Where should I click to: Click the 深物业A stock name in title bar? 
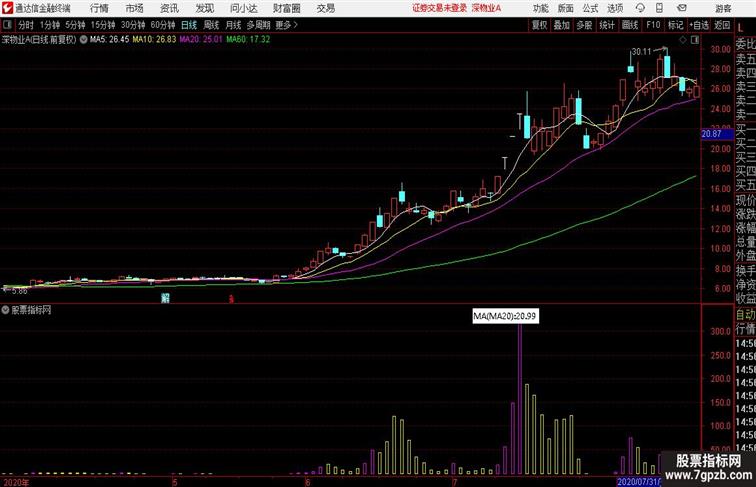(486, 8)
